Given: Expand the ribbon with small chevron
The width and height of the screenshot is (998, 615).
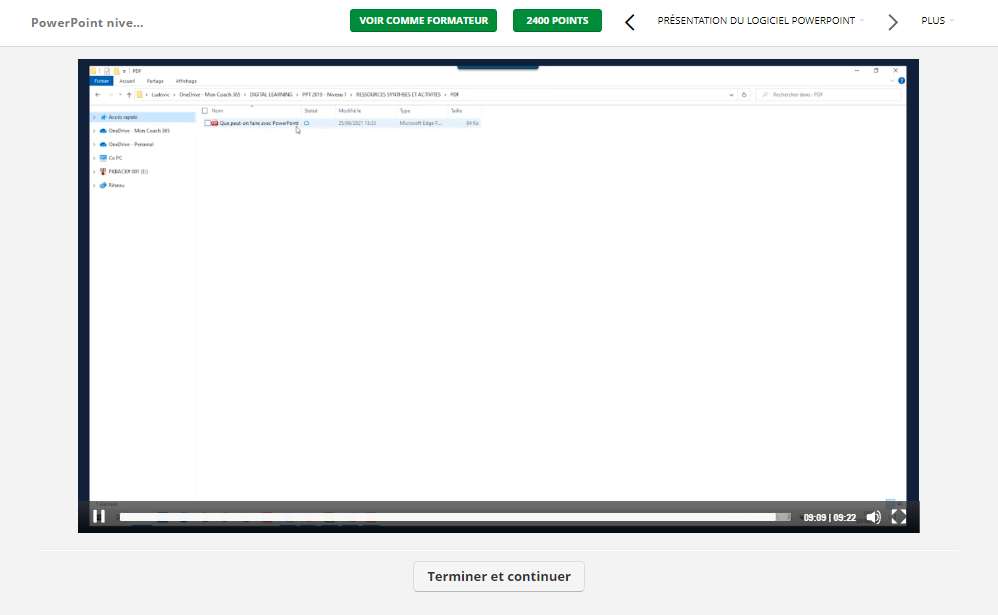Looking at the screenshot, I should click(x=892, y=81).
